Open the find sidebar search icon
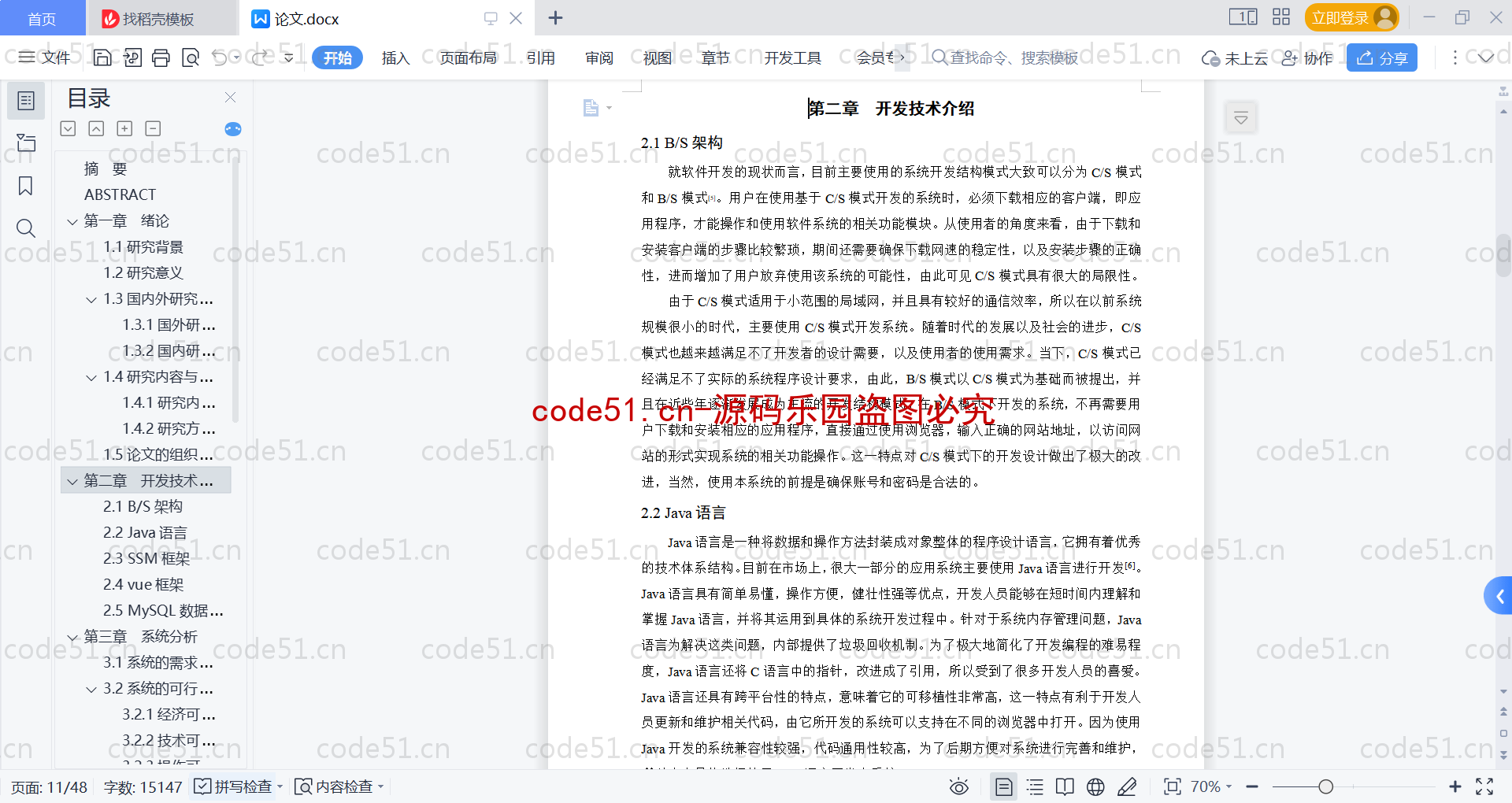1512x803 pixels. pyautogui.click(x=26, y=228)
